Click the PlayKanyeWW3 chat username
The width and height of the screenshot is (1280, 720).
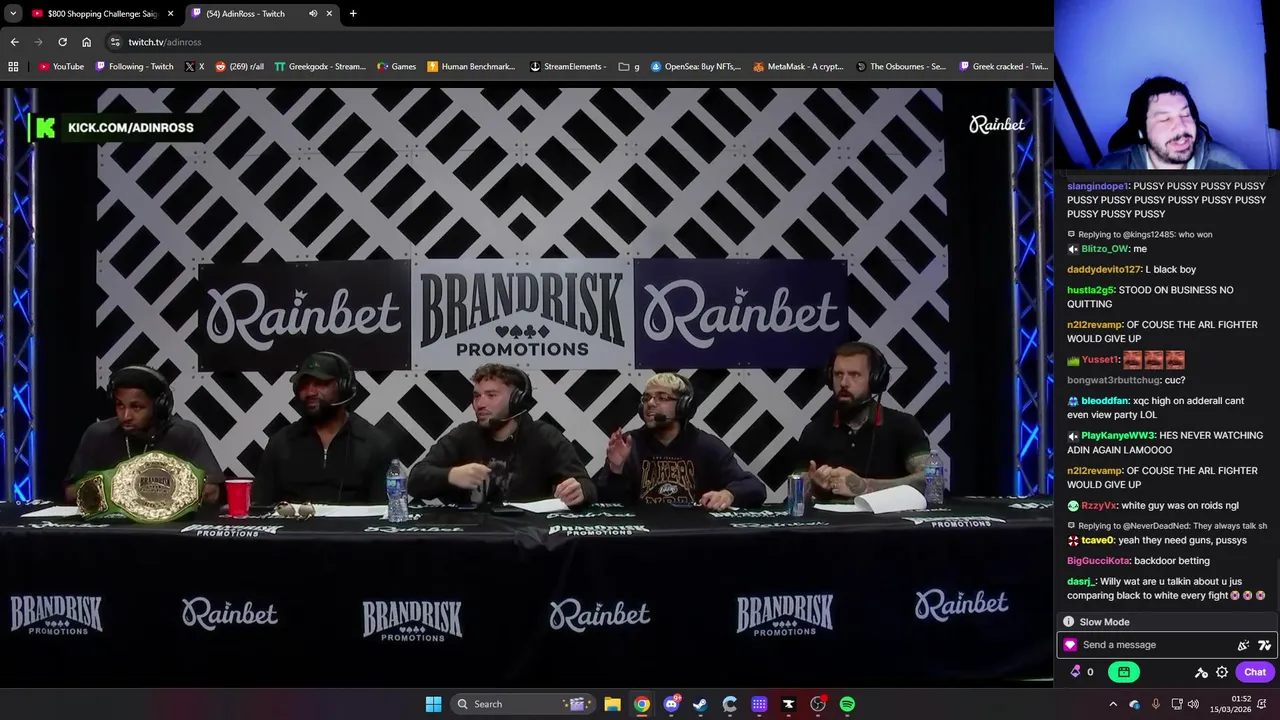(1118, 436)
